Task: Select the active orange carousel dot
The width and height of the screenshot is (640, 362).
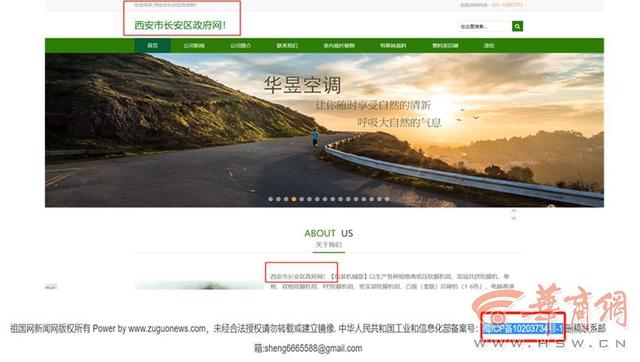Action: 294,199
